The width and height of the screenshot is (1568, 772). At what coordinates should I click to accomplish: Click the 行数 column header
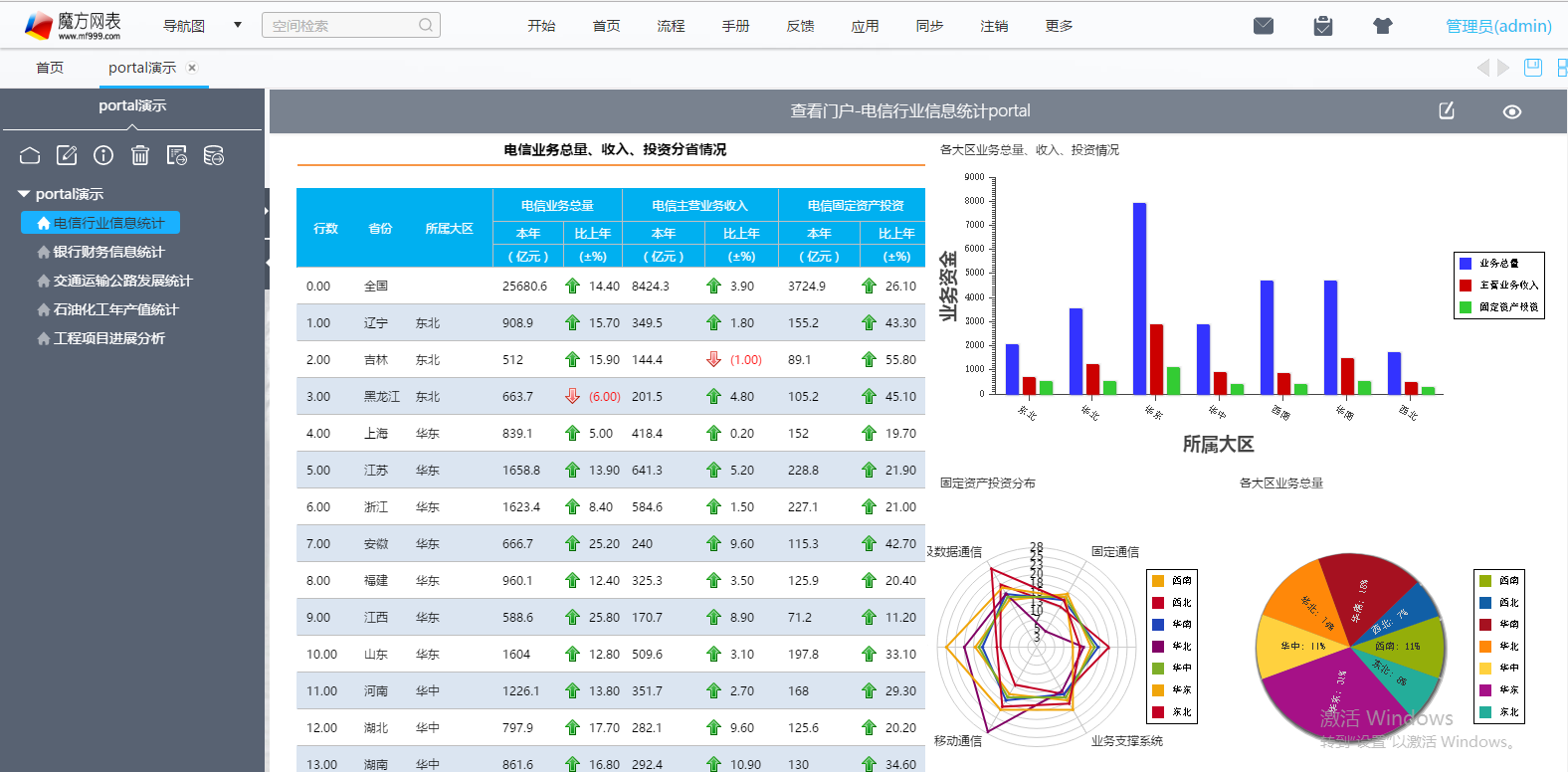tap(326, 229)
